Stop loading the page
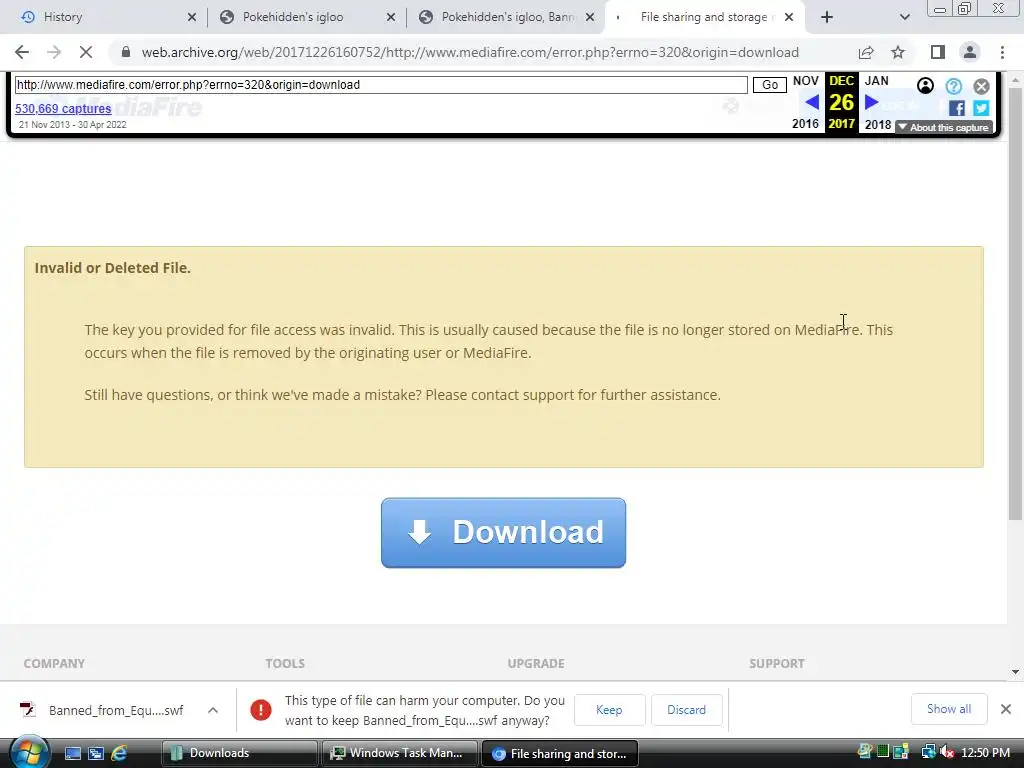The height and width of the screenshot is (768, 1024). (x=86, y=52)
